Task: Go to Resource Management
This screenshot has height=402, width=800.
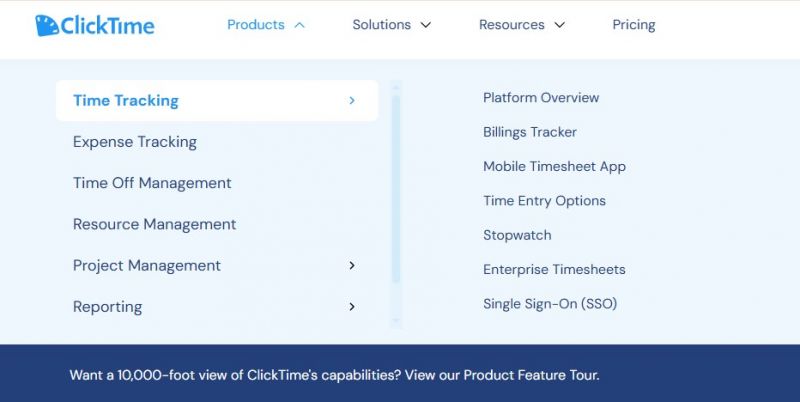Action: 155,224
